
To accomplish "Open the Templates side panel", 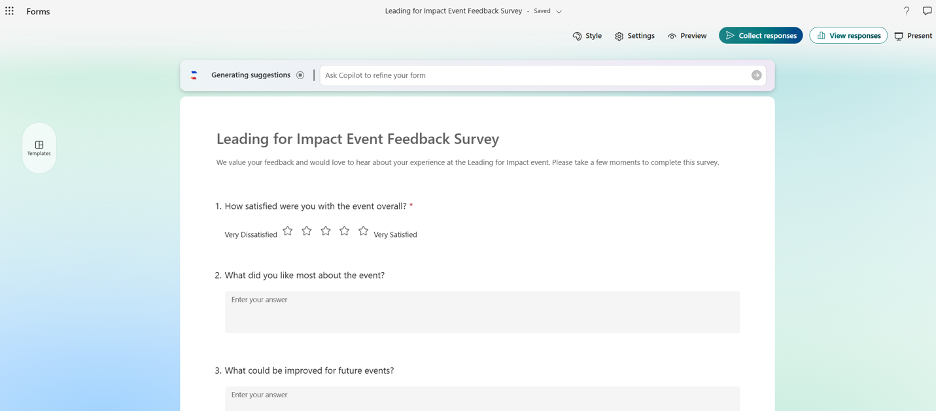I will (x=39, y=148).
